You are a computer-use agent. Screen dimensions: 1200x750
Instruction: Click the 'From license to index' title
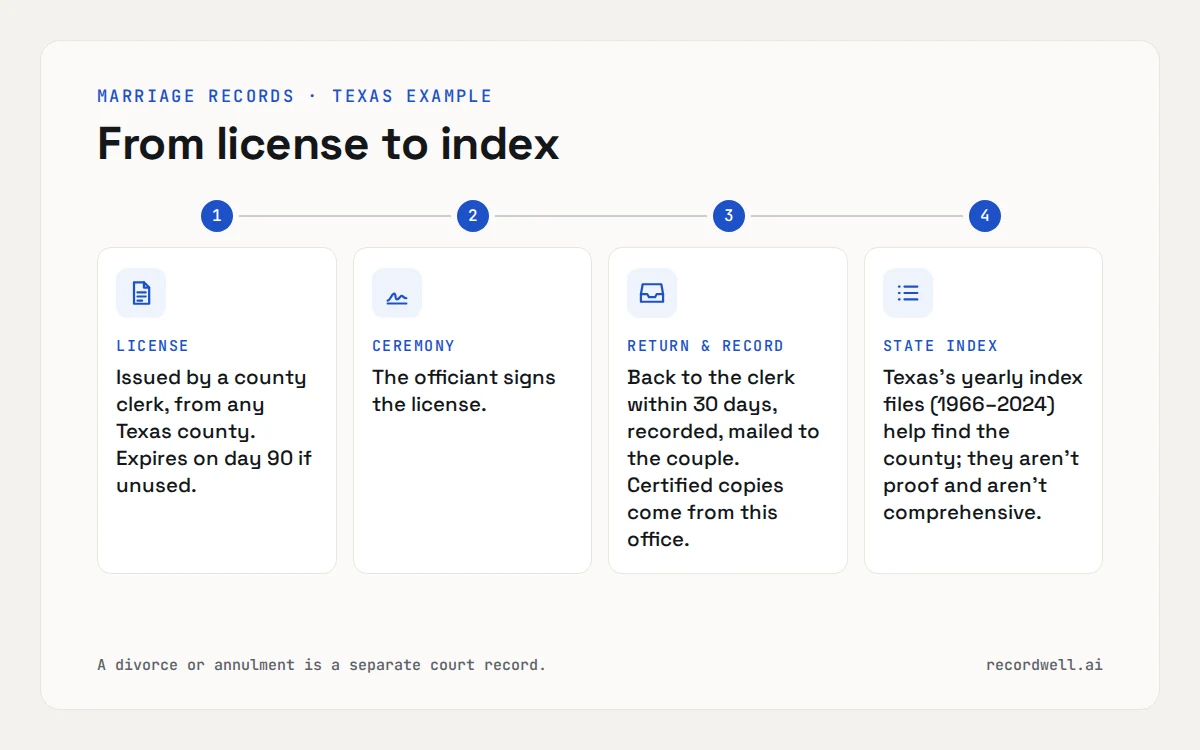pos(328,144)
